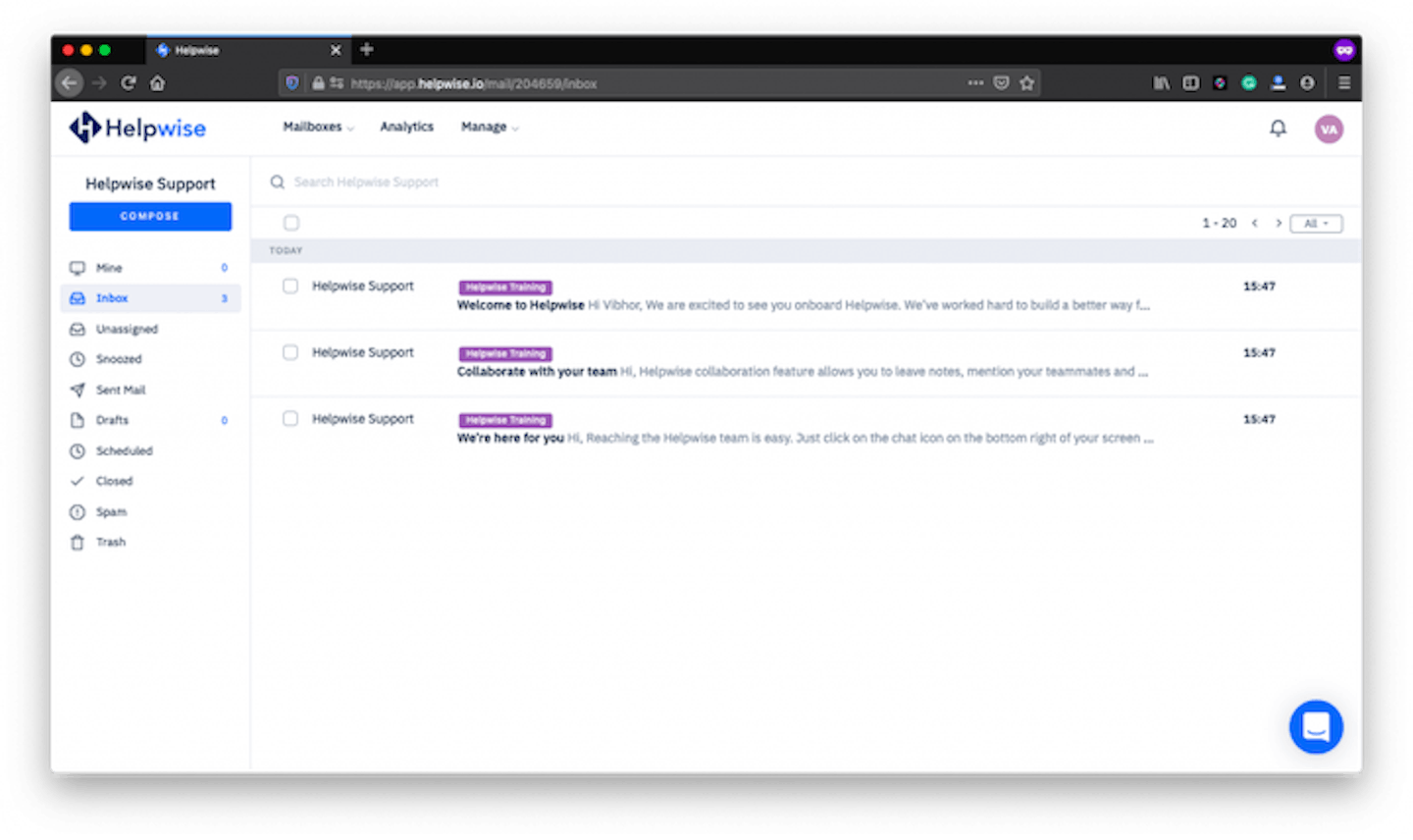
Task: Click the Closed checkmark icon
Action: tap(78, 481)
